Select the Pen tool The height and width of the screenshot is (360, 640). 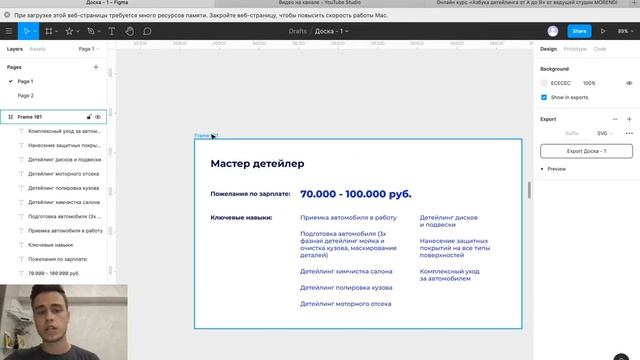pyautogui.click(x=91, y=31)
